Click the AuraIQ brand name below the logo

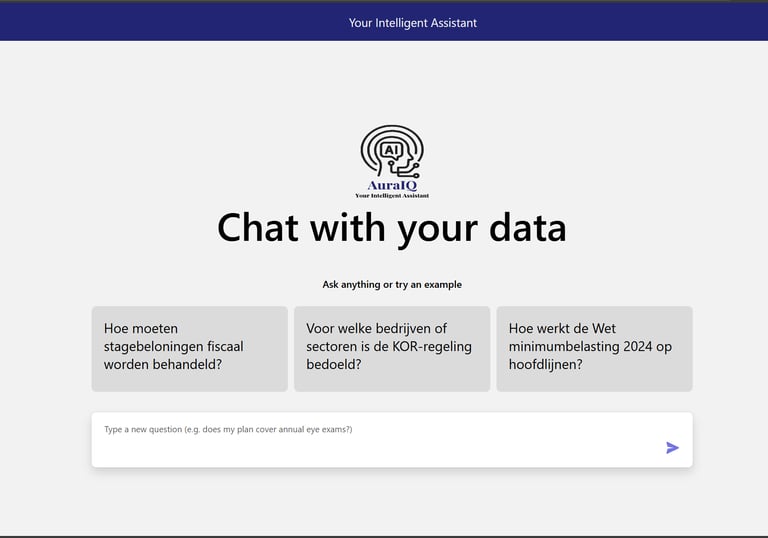click(x=391, y=185)
